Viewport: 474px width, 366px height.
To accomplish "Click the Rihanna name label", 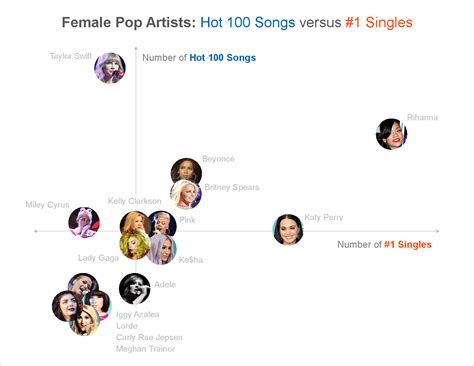I will coord(422,117).
